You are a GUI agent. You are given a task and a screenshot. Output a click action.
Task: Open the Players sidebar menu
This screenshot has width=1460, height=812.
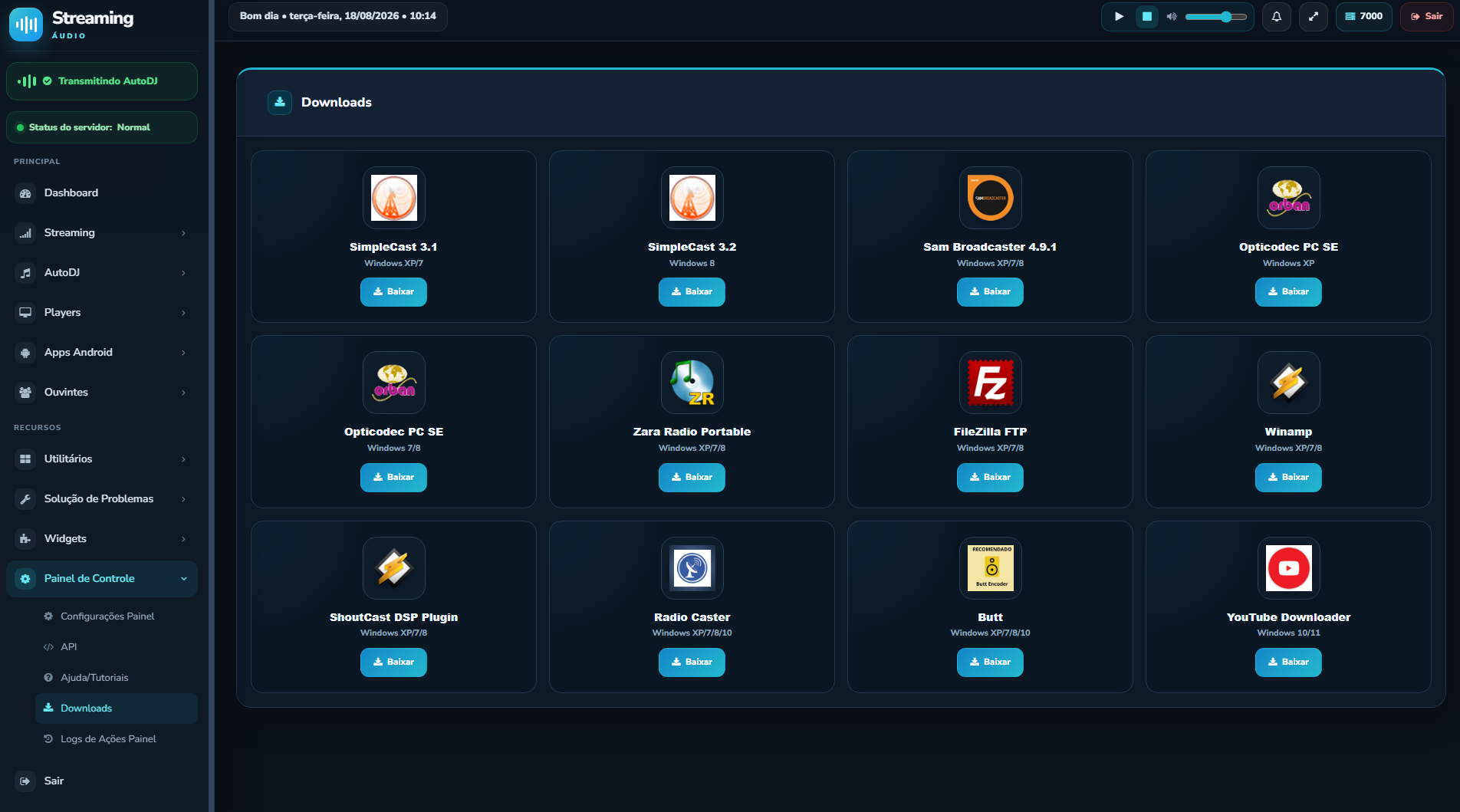click(x=102, y=313)
